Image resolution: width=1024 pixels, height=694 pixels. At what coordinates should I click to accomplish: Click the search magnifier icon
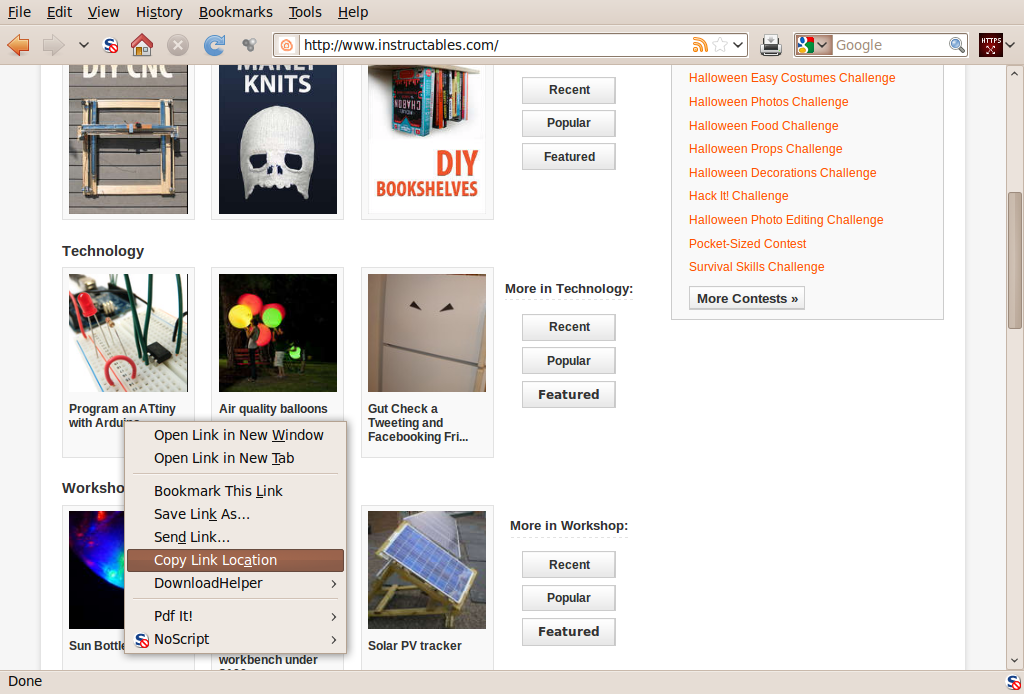(x=957, y=44)
